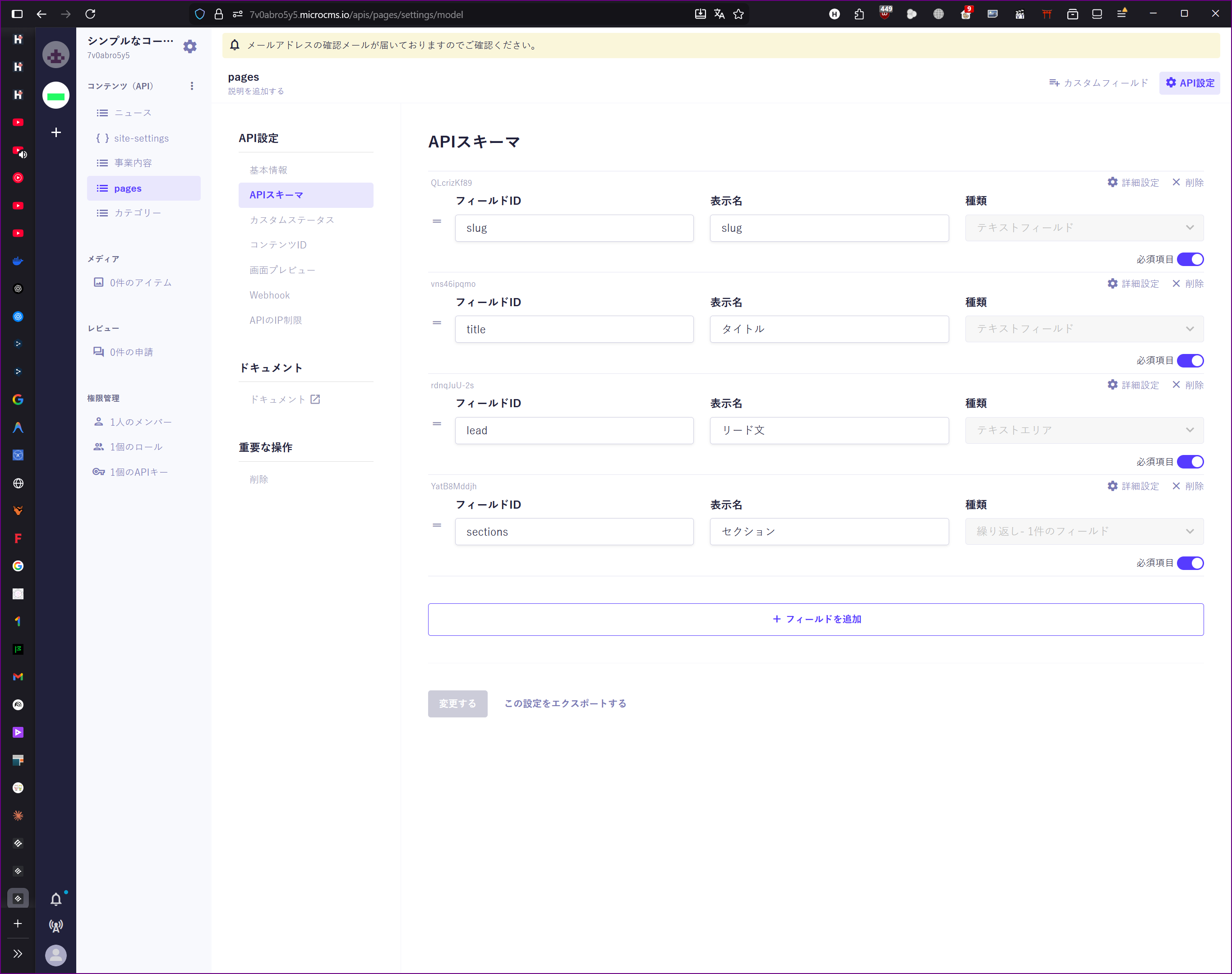Image resolution: width=1232 pixels, height=974 pixels.
Task: Toggle 必須項目 switch for lead field
Action: (x=1190, y=462)
